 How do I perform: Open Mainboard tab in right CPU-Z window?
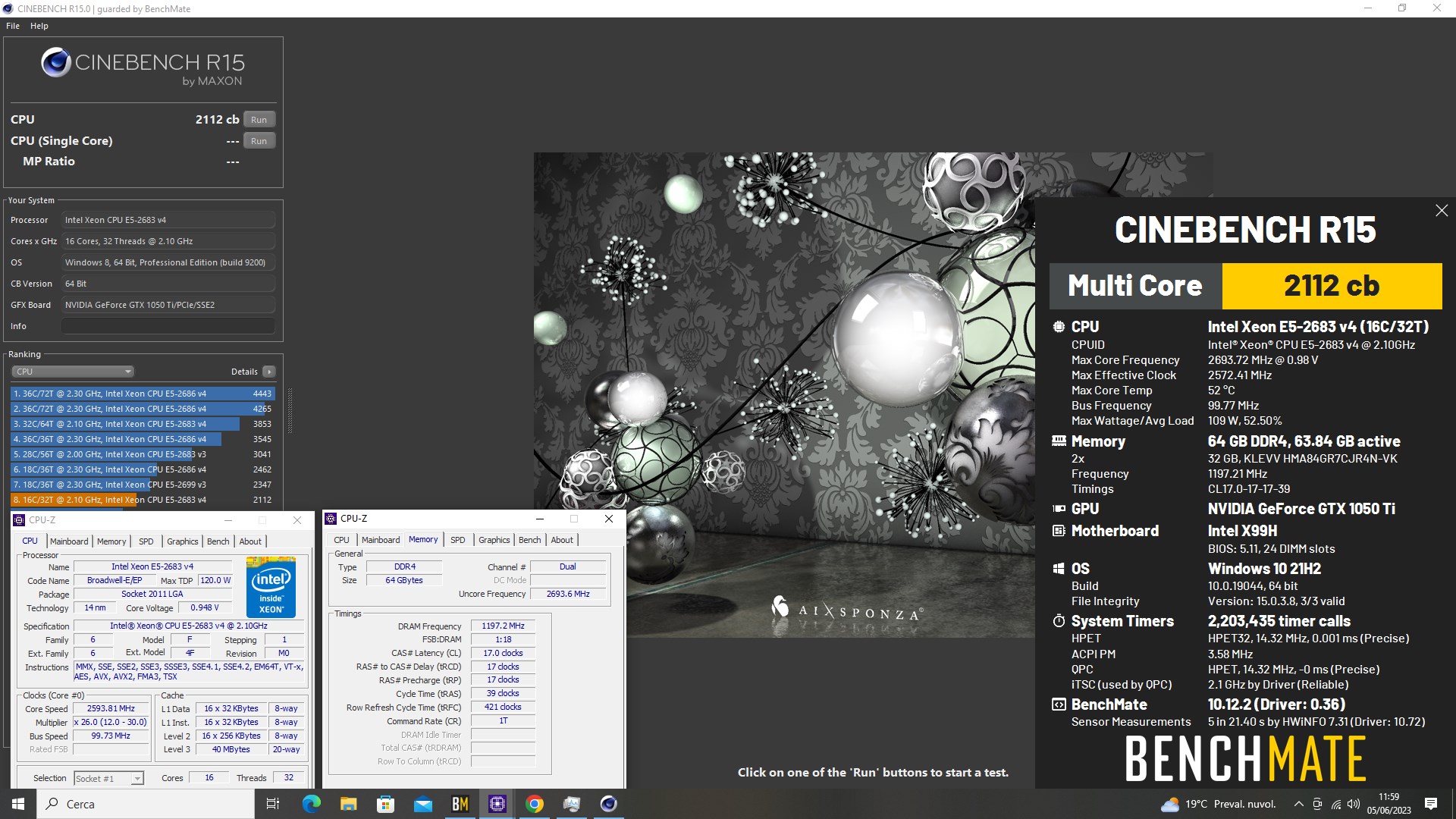coord(381,540)
